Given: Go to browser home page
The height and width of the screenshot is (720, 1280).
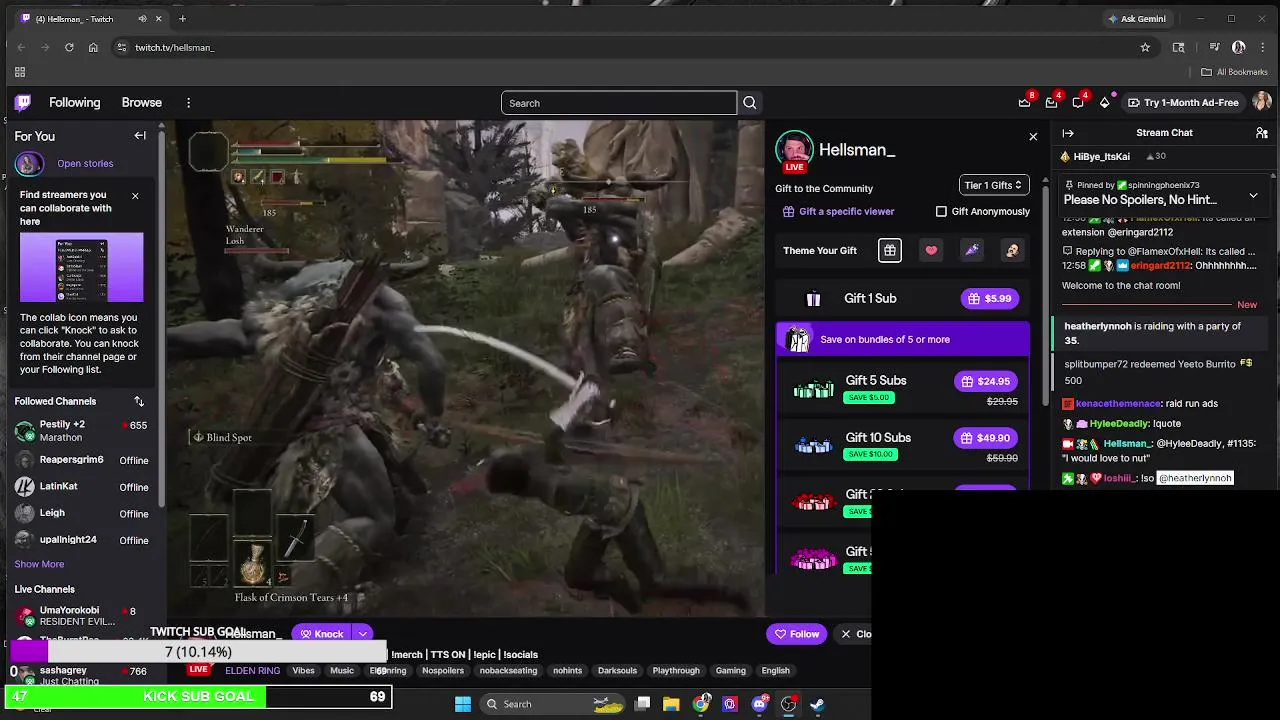Looking at the screenshot, I should point(93,47).
